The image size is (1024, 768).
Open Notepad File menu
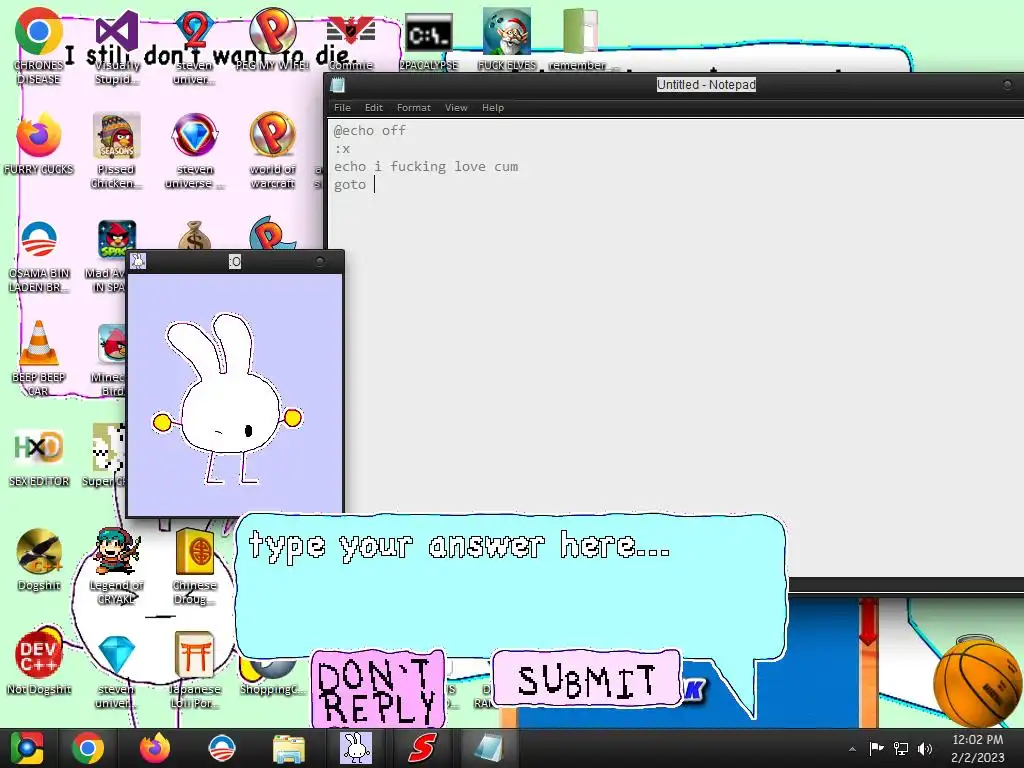(x=342, y=108)
